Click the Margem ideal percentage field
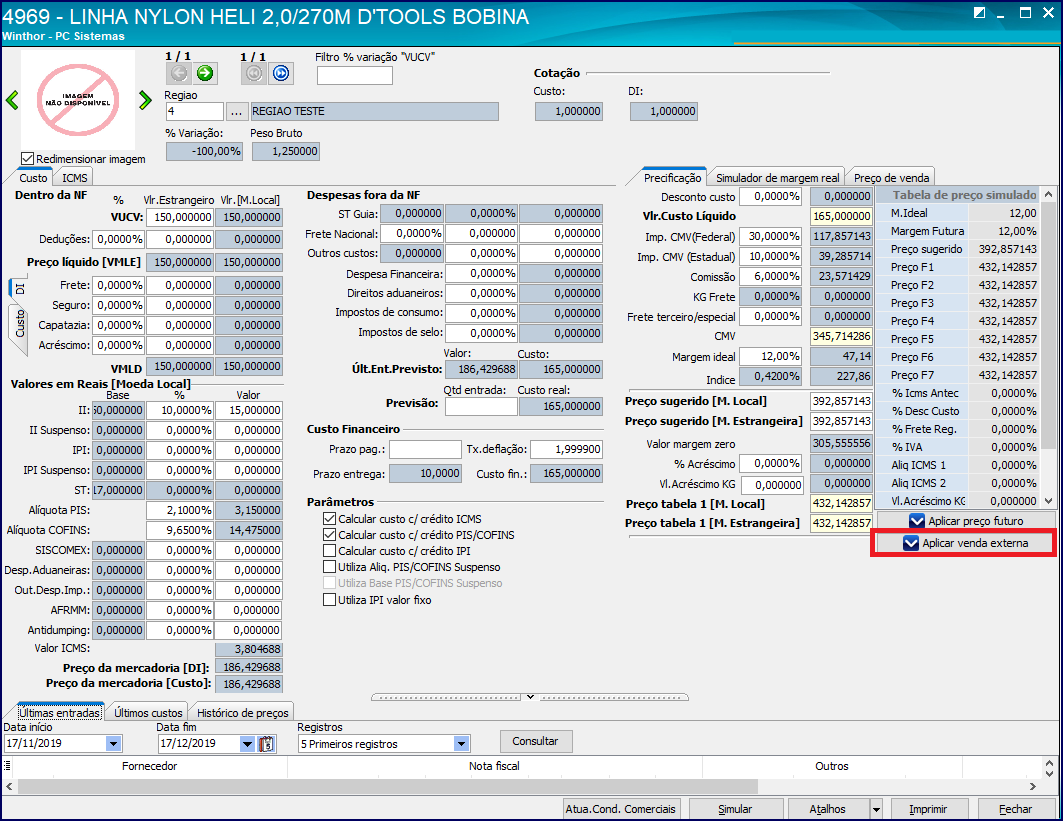1063x821 pixels. 770,357
